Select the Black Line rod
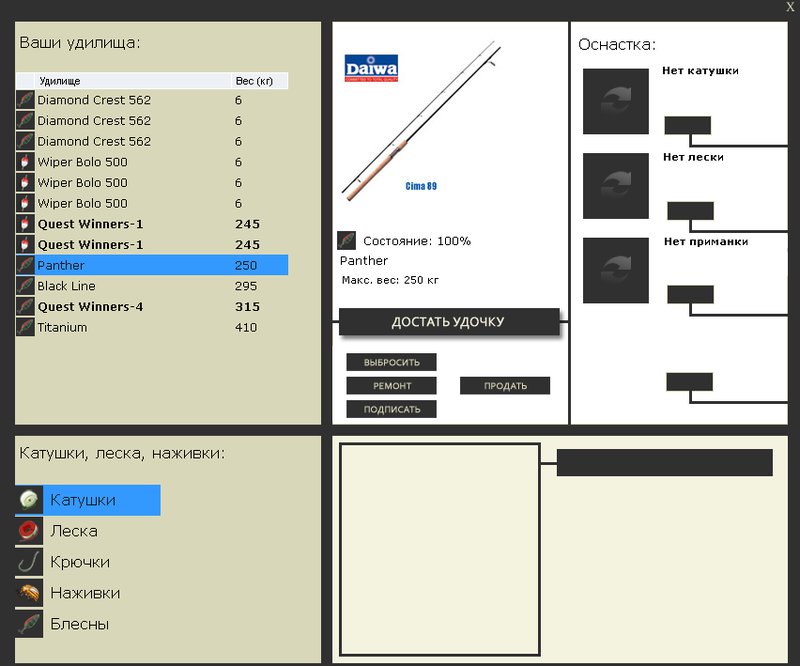This screenshot has height=666, width=800. 152,286
